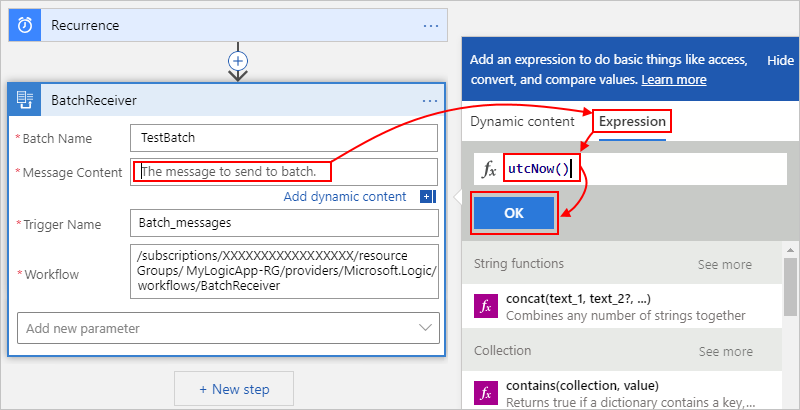Switch to the Dynamic content tab
The width and height of the screenshot is (800, 410).
pos(522,122)
